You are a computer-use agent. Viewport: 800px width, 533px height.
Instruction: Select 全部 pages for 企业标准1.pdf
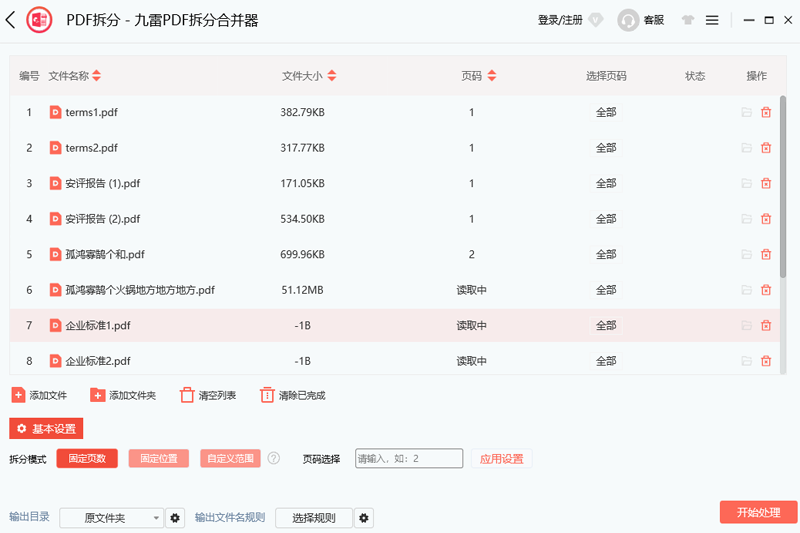click(606, 325)
